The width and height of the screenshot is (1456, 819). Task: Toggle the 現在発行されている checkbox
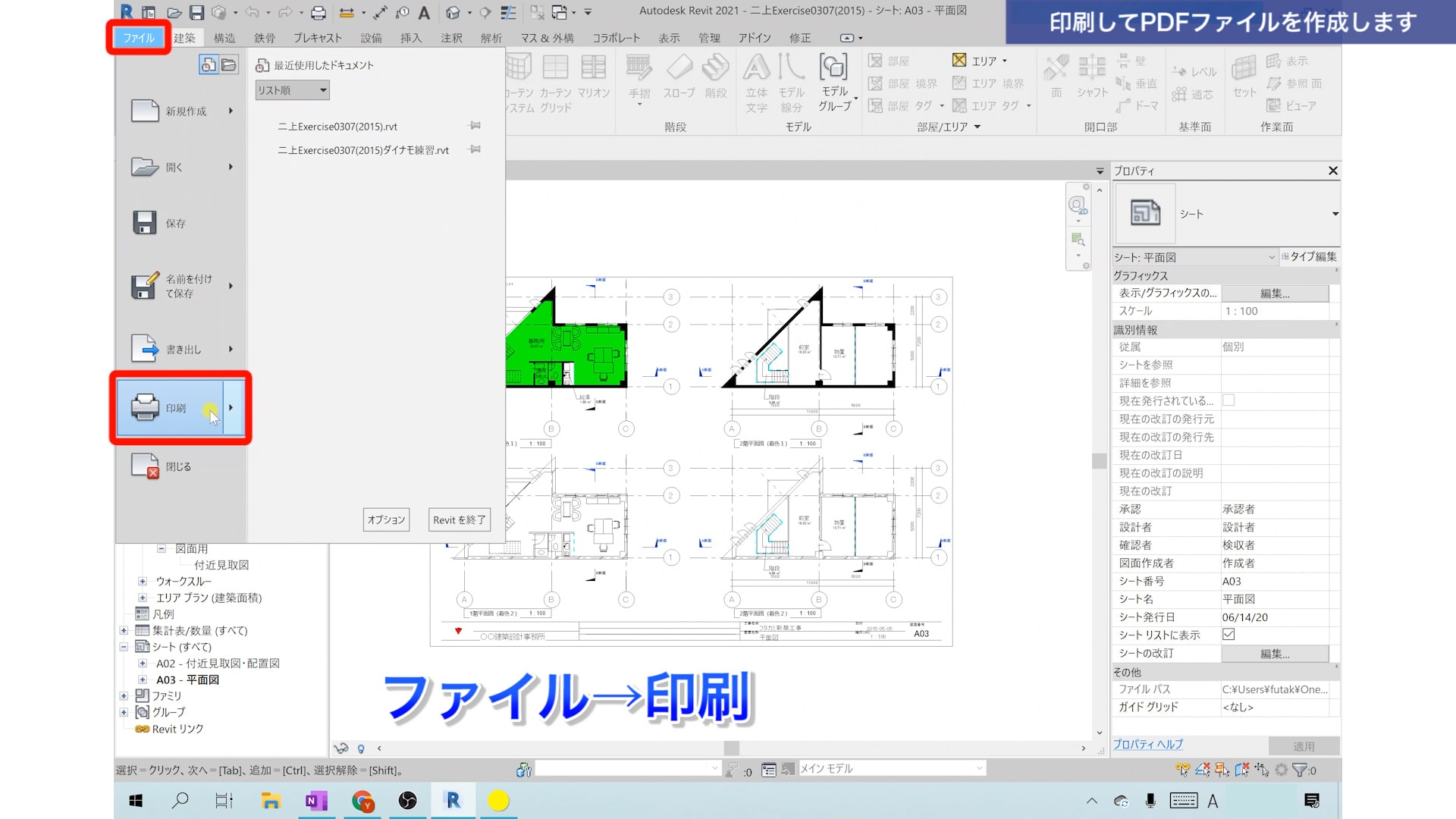(x=1228, y=400)
